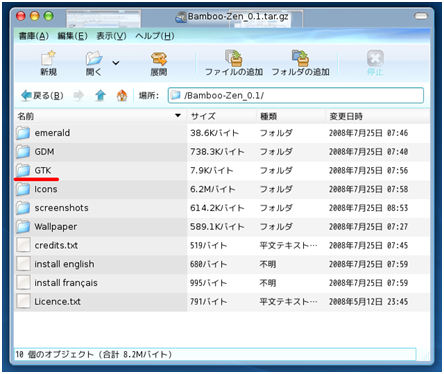This screenshot has height=374, width=444.
Task: Click the 'install français' file name
Action: pyautogui.click(x=66, y=283)
